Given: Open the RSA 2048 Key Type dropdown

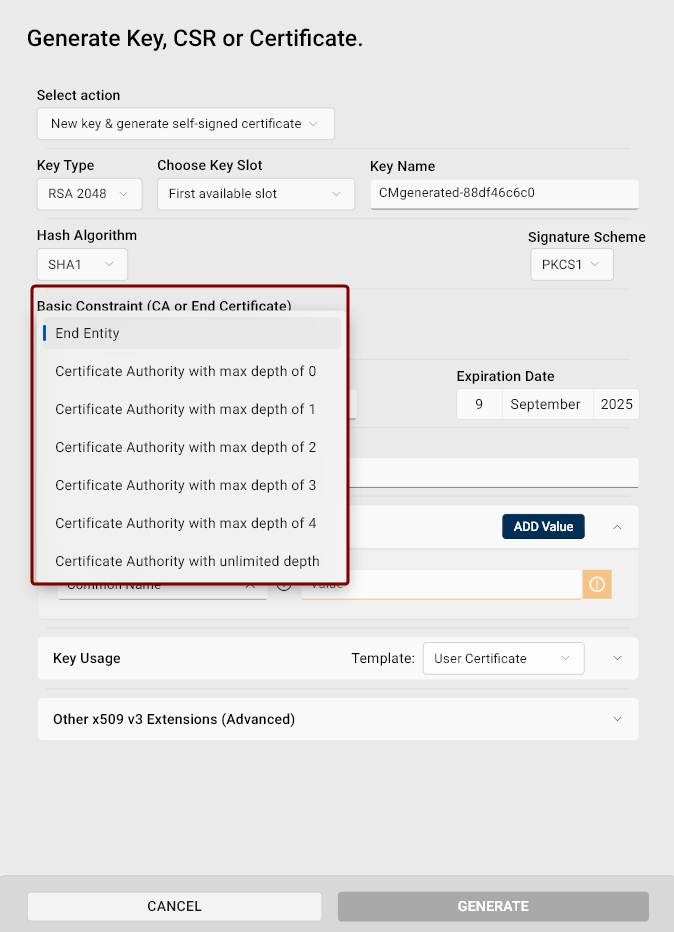Looking at the screenshot, I should click(89, 194).
